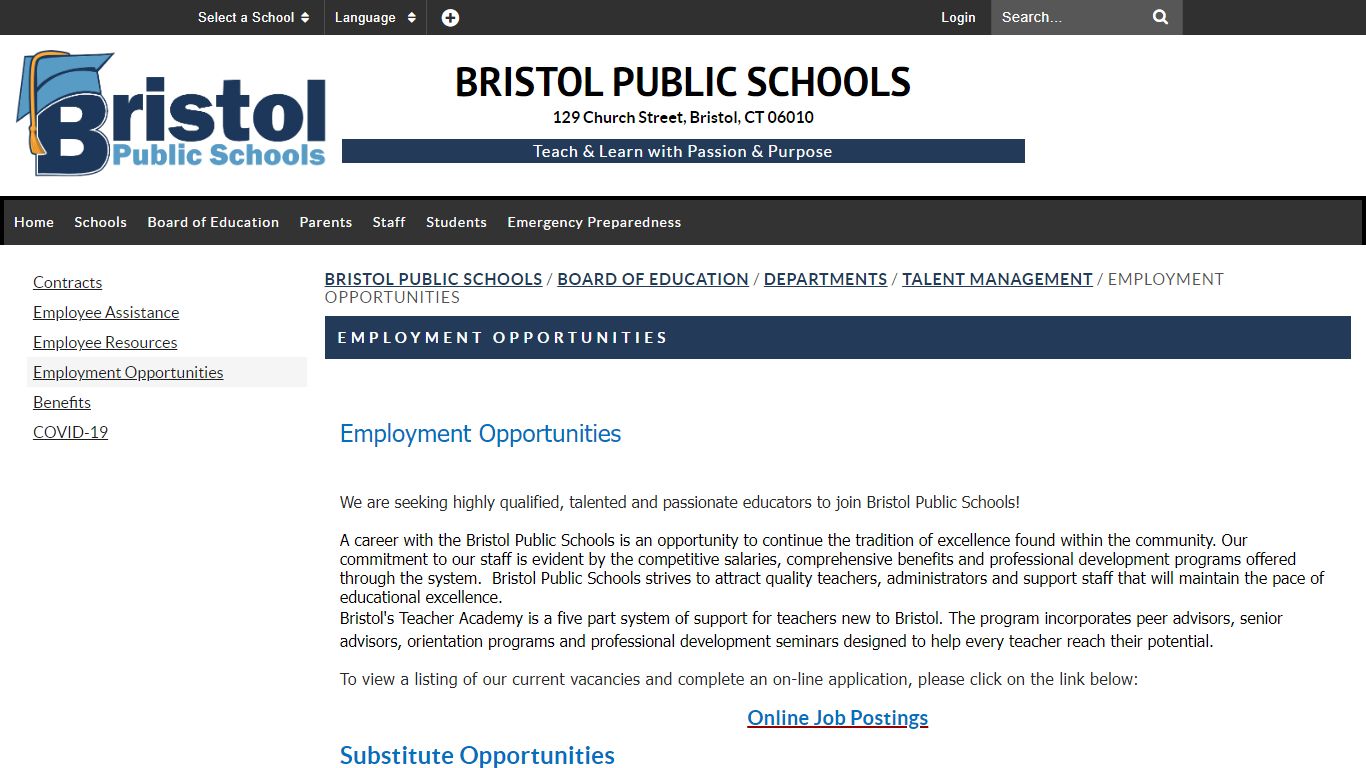The width and height of the screenshot is (1366, 768).
Task: Click Departments breadcrumb link
Action: (x=825, y=279)
